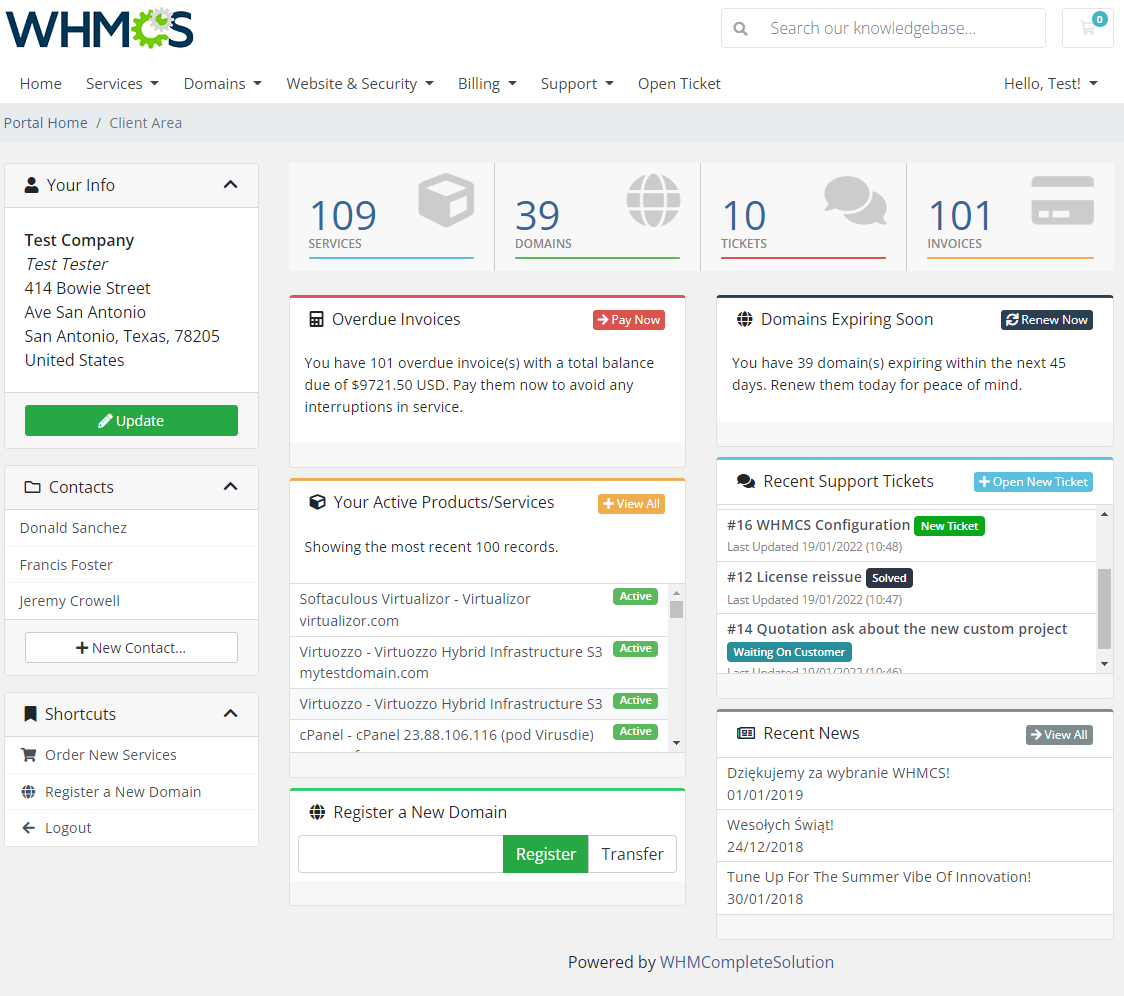This screenshot has width=1124, height=996.
Task: Click the domain name input field
Action: tap(401, 854)
